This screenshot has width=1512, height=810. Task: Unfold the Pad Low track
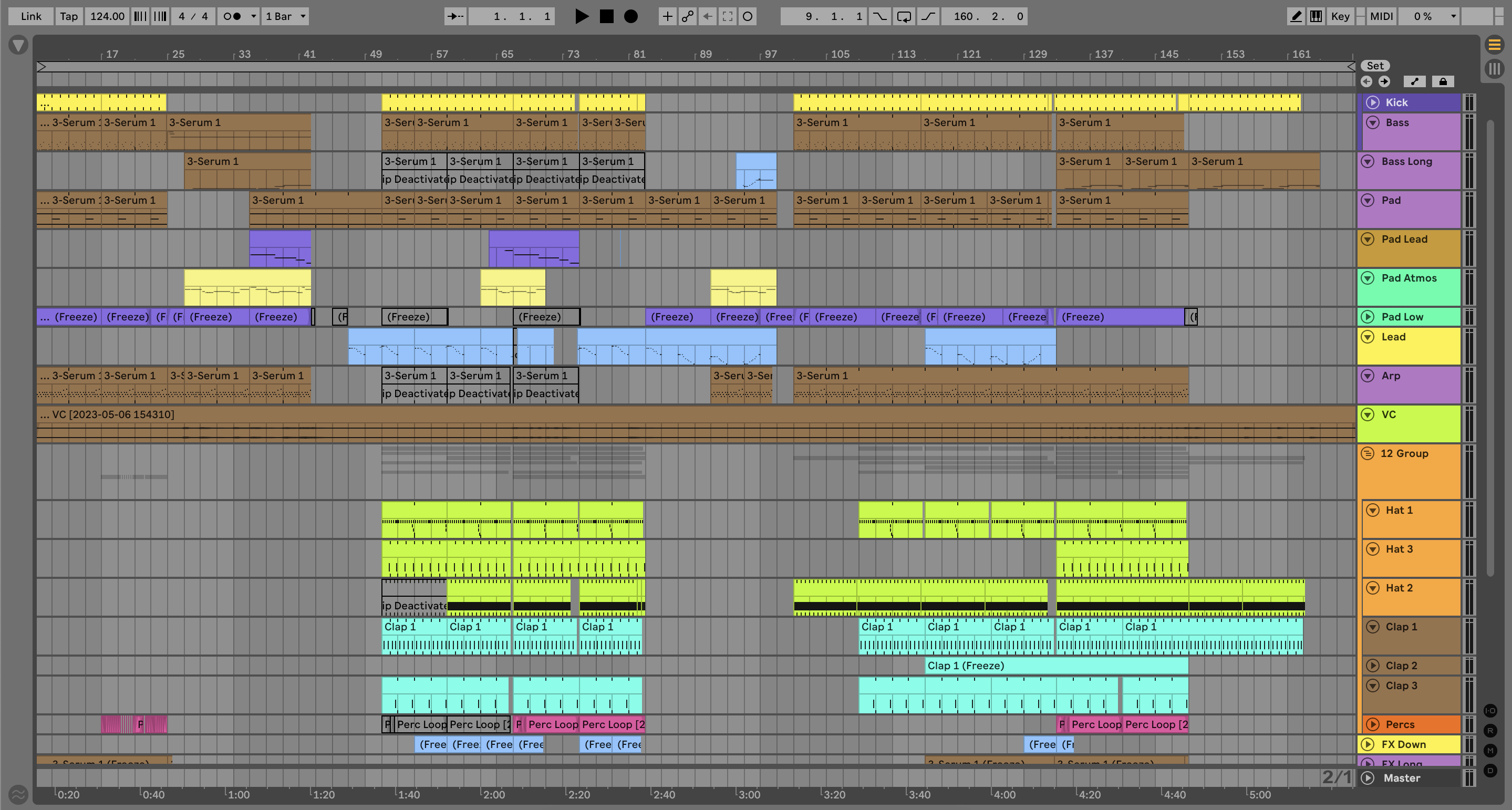click(x=1368, y=317)
